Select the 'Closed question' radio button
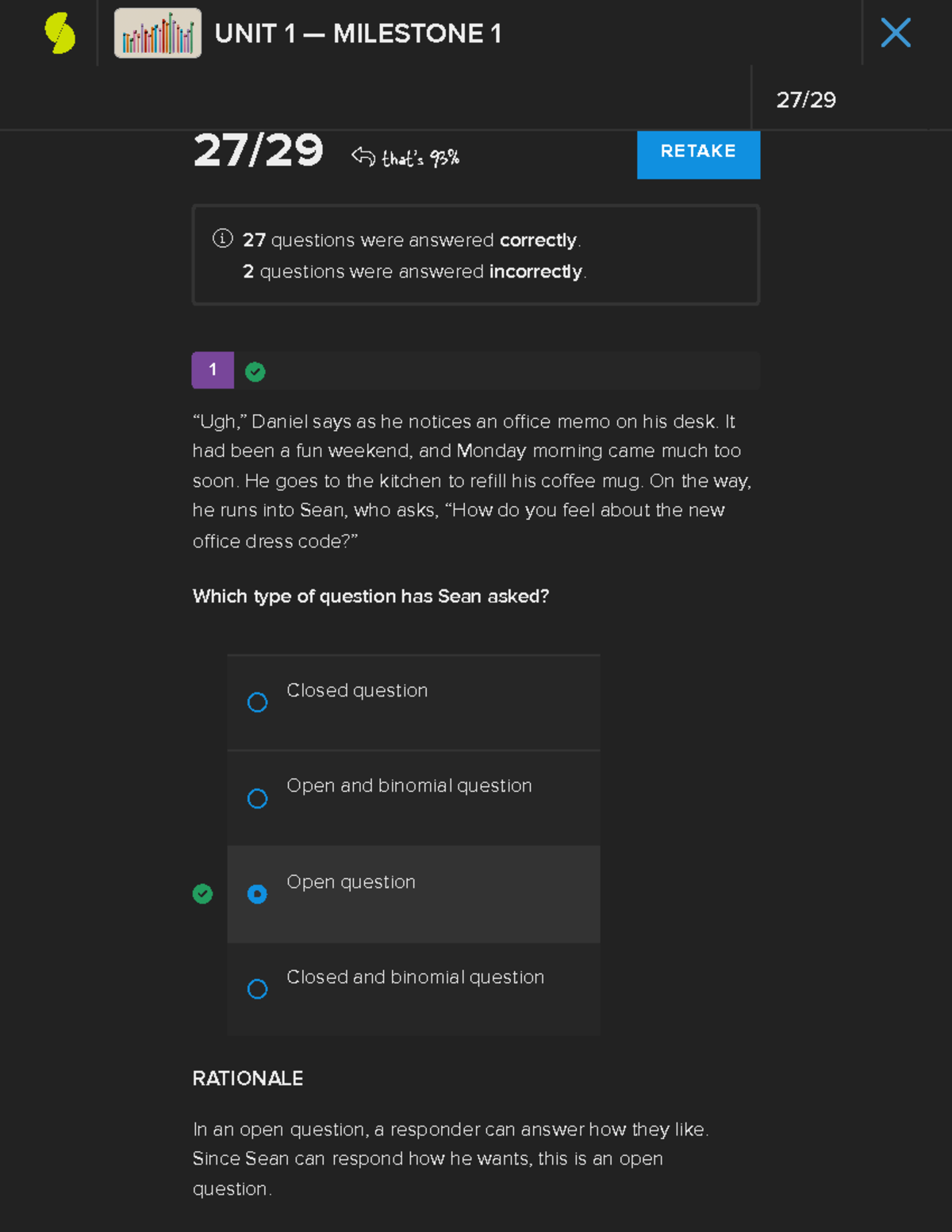Screen dimensions: 952x1232 pyautogui.click(x=257, y=702)
